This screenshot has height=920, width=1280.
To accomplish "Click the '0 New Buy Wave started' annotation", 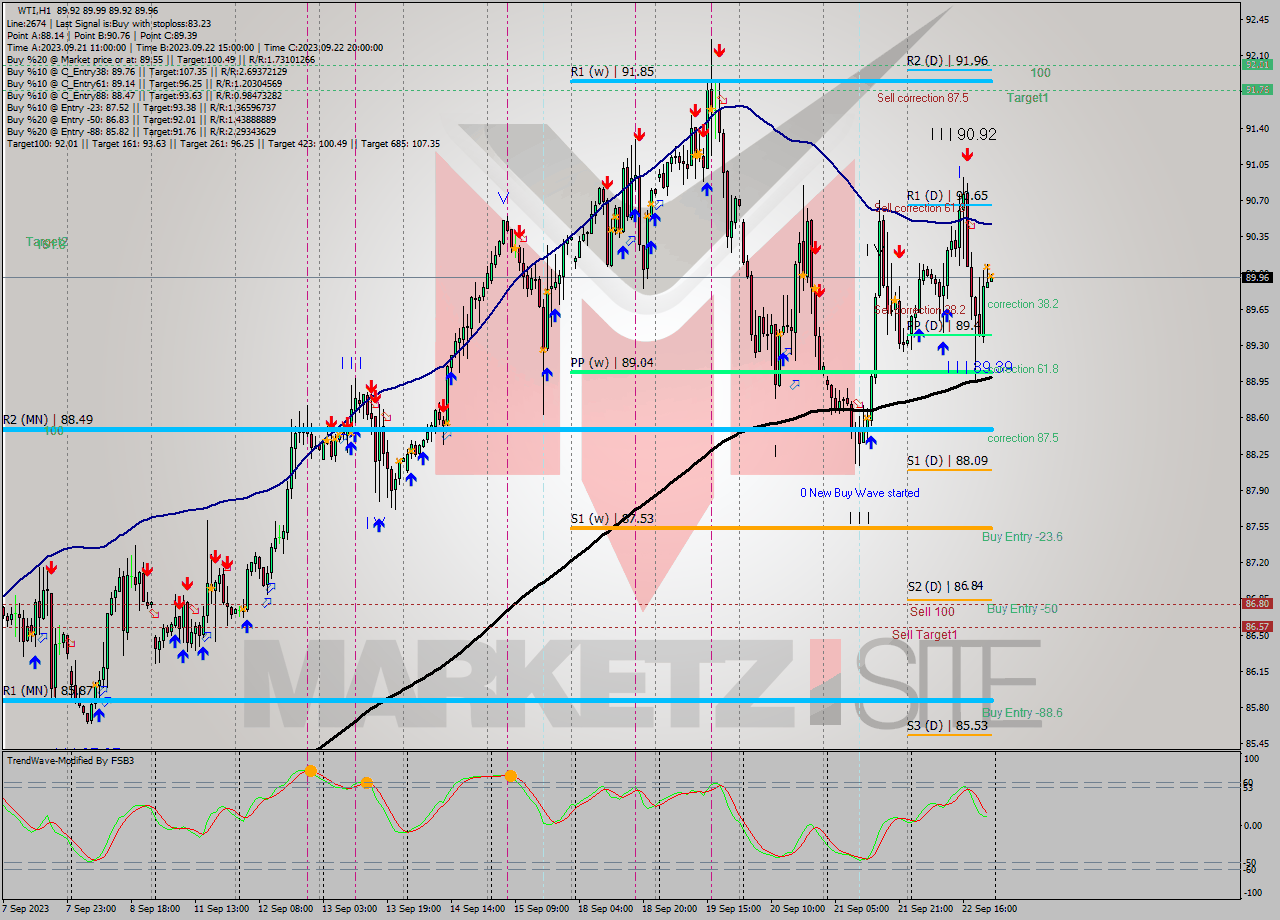I will (x=860, y=493).
